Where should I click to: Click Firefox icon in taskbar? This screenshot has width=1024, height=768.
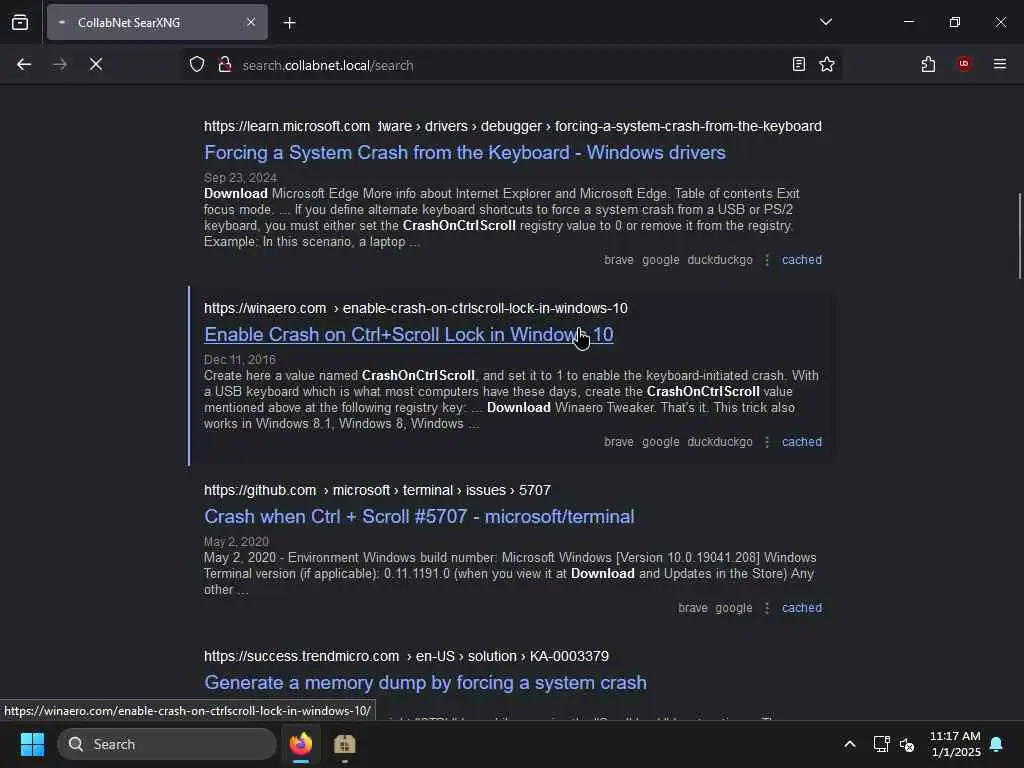pos(301,744)
